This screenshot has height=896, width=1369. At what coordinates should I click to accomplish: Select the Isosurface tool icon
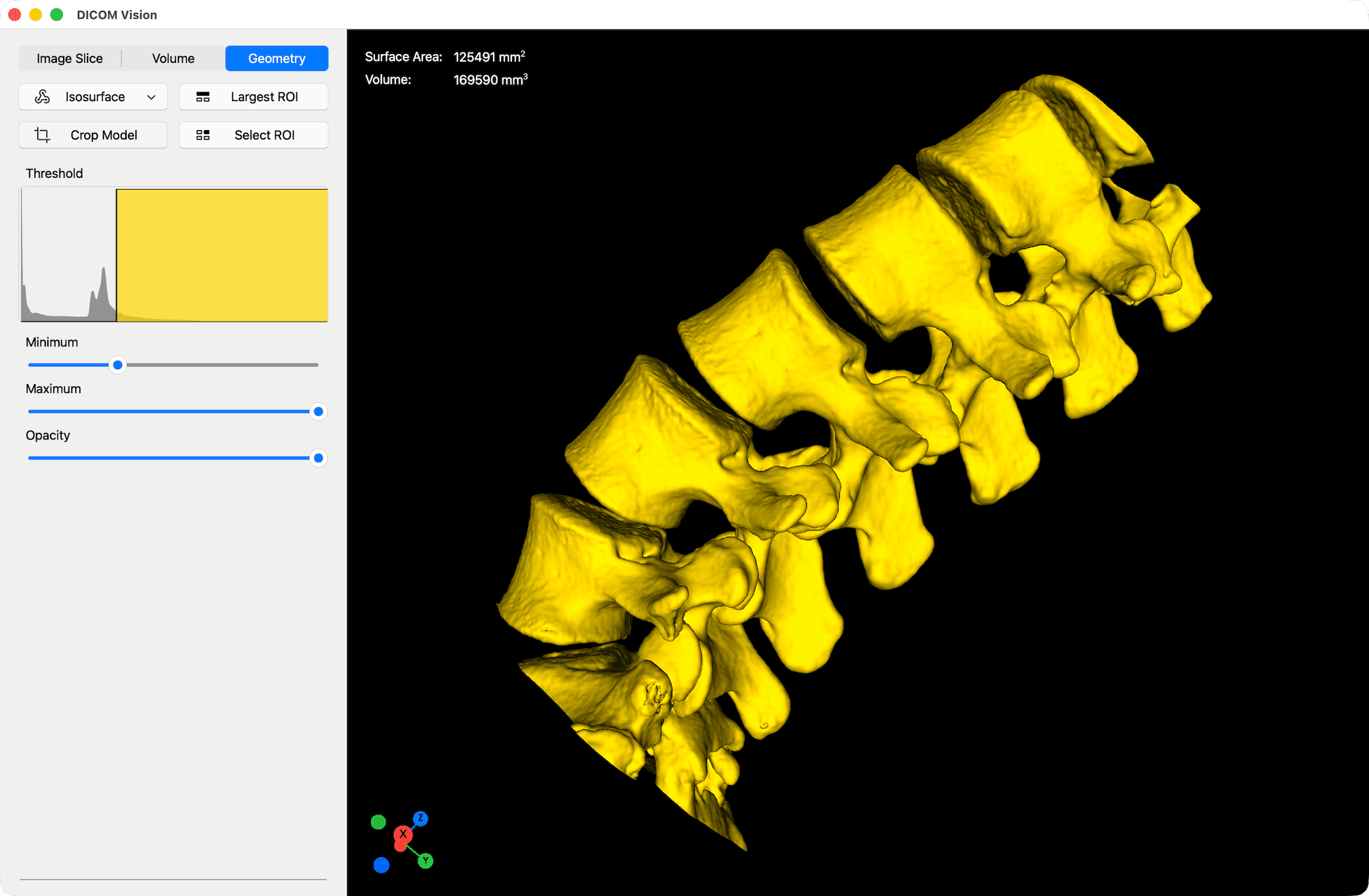point(42,97)
